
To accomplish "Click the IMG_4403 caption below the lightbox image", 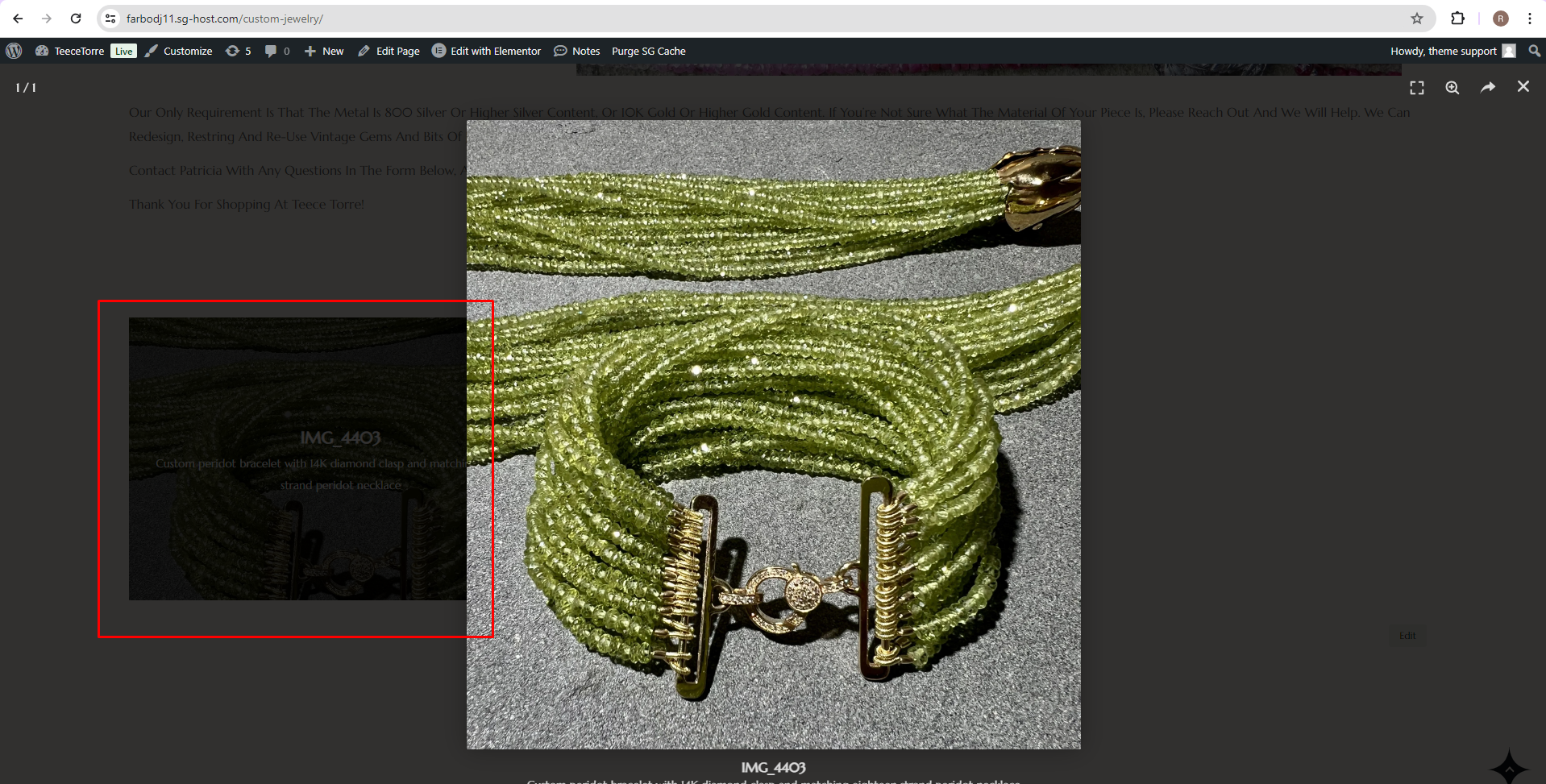I will click(x=774, y=767).
